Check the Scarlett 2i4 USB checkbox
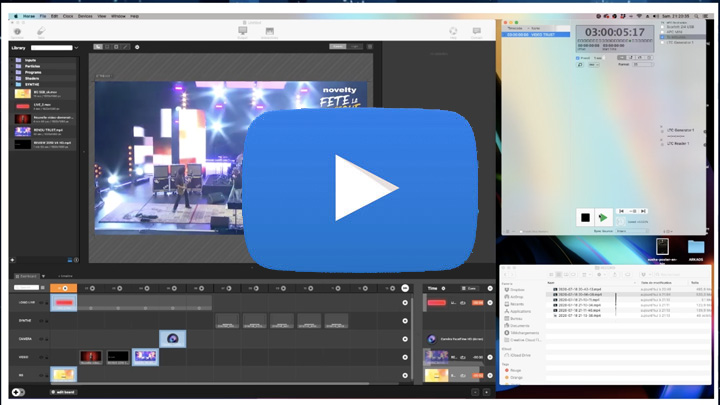Screen dimensions: 720x405 click(662, 27)
